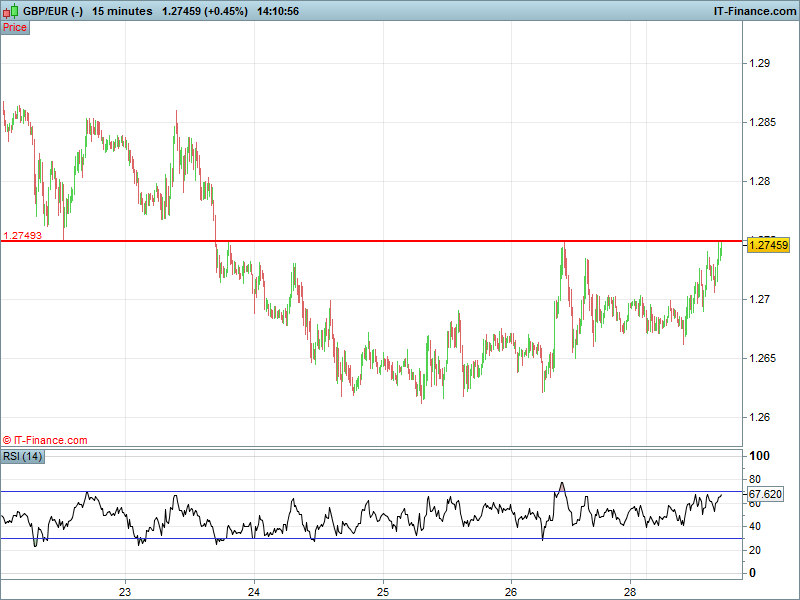Viewport: 800px width, 600px height.
Task: Click date 23 on the time axis
Action: tap(125, 590)
